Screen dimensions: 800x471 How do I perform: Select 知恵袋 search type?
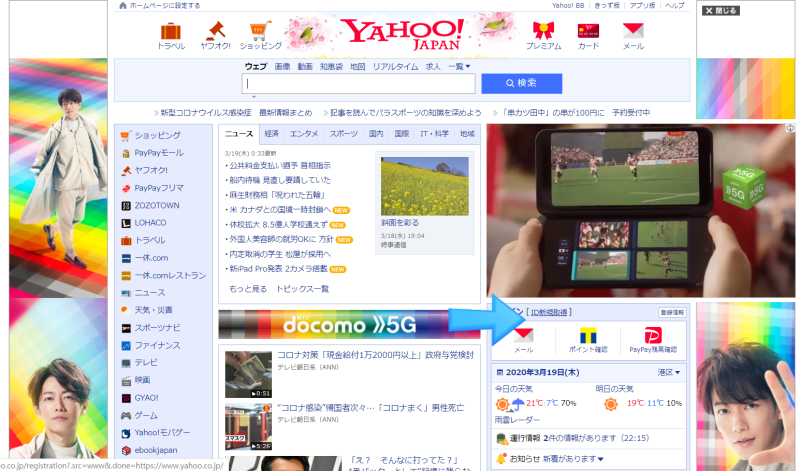coord(331,67)
